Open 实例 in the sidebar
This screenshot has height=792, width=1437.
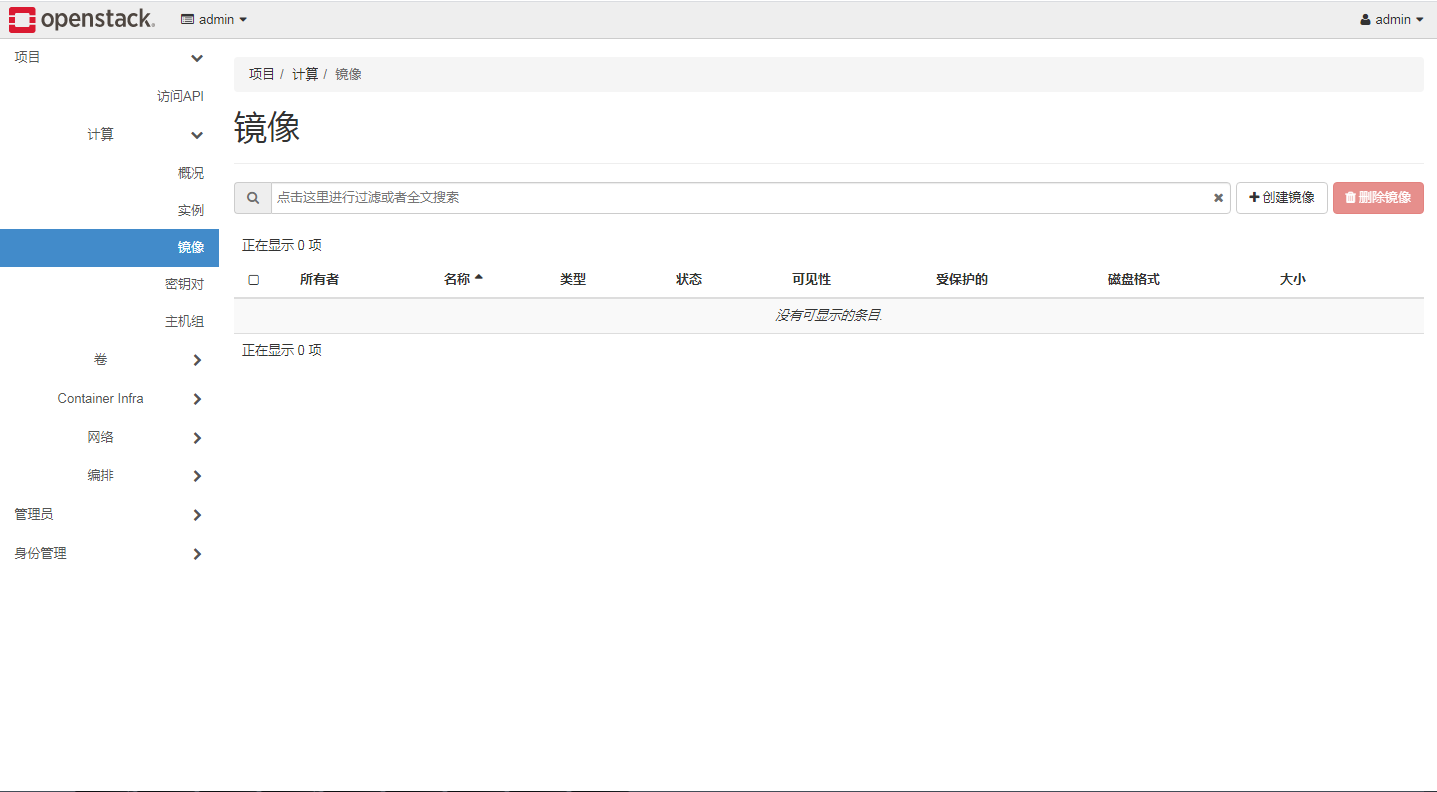pyautogui.click(x=191, y=210)
